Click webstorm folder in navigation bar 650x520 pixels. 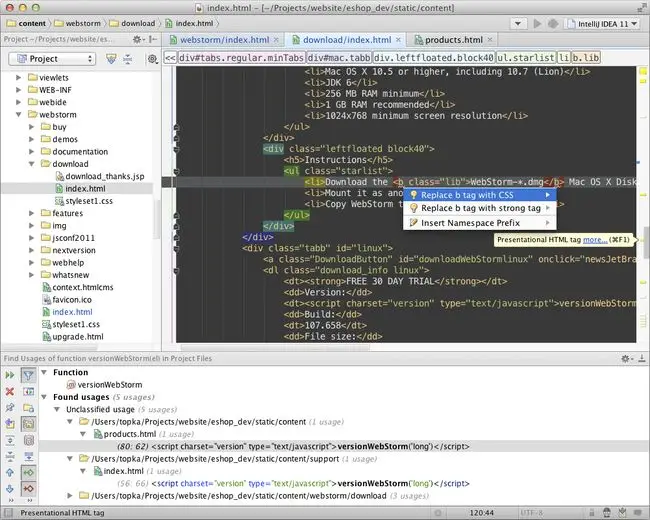click(78, 24)
